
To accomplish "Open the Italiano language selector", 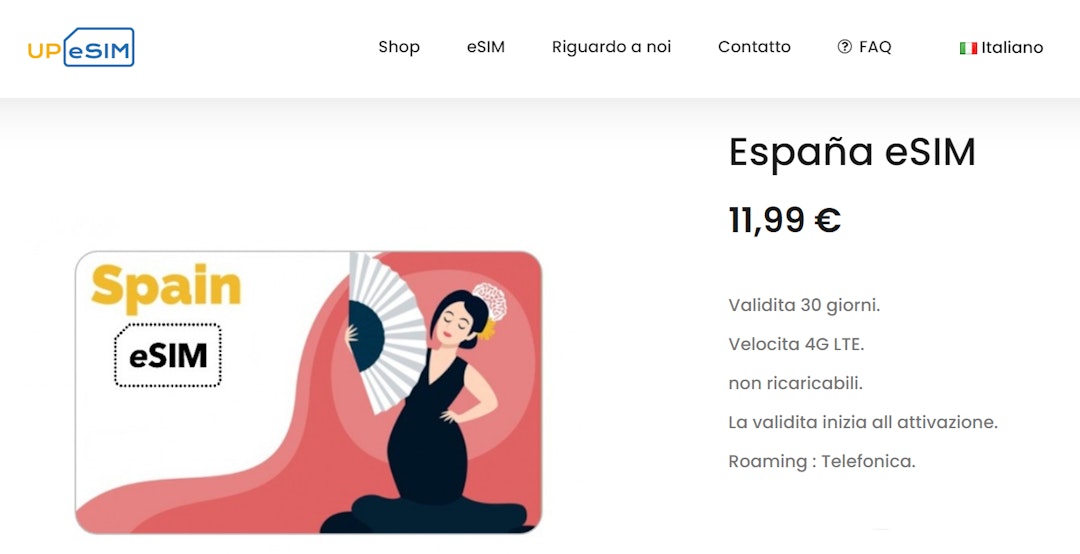I will pyautogui.click(x=1001, y=48).
